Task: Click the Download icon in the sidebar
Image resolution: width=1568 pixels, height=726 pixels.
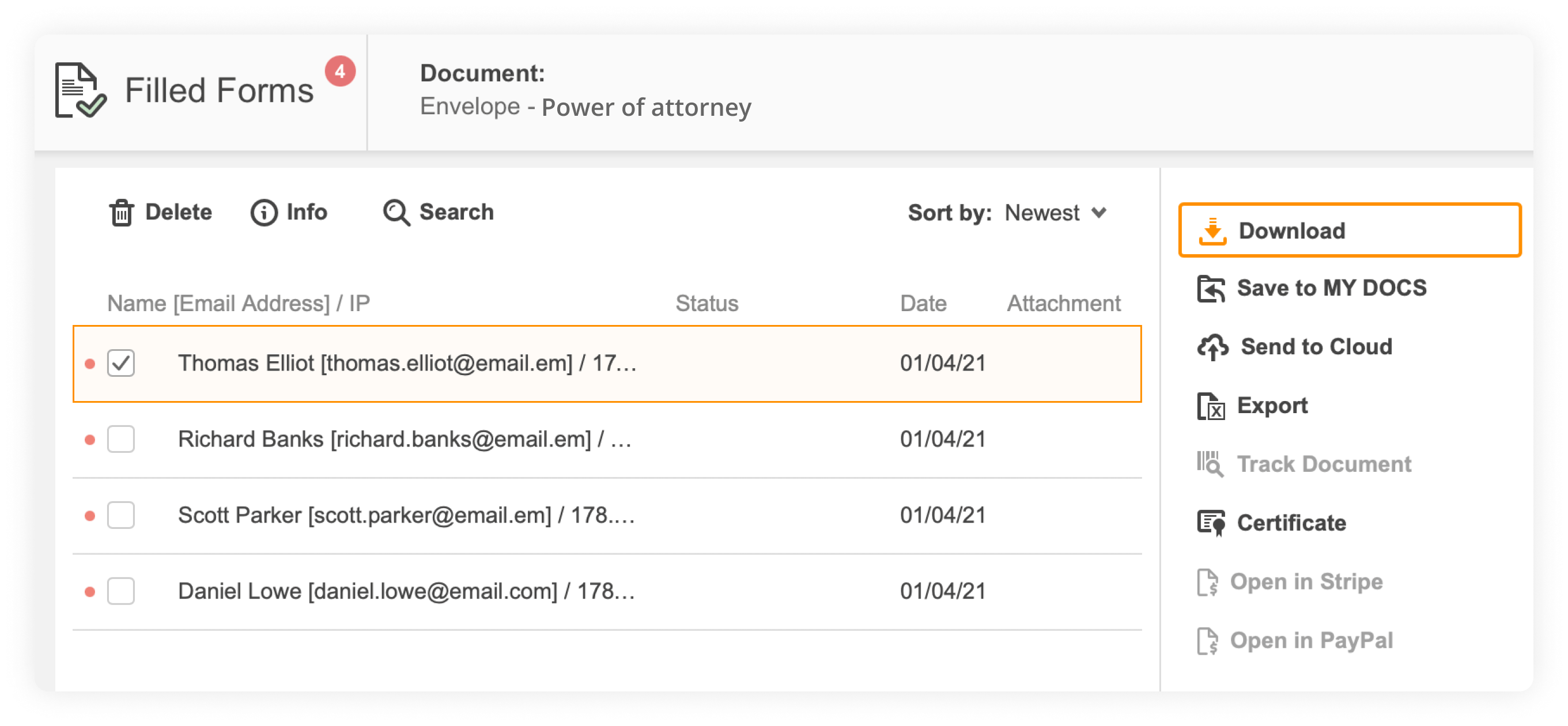Action: pyautogui.click(x=1215, y=230)
